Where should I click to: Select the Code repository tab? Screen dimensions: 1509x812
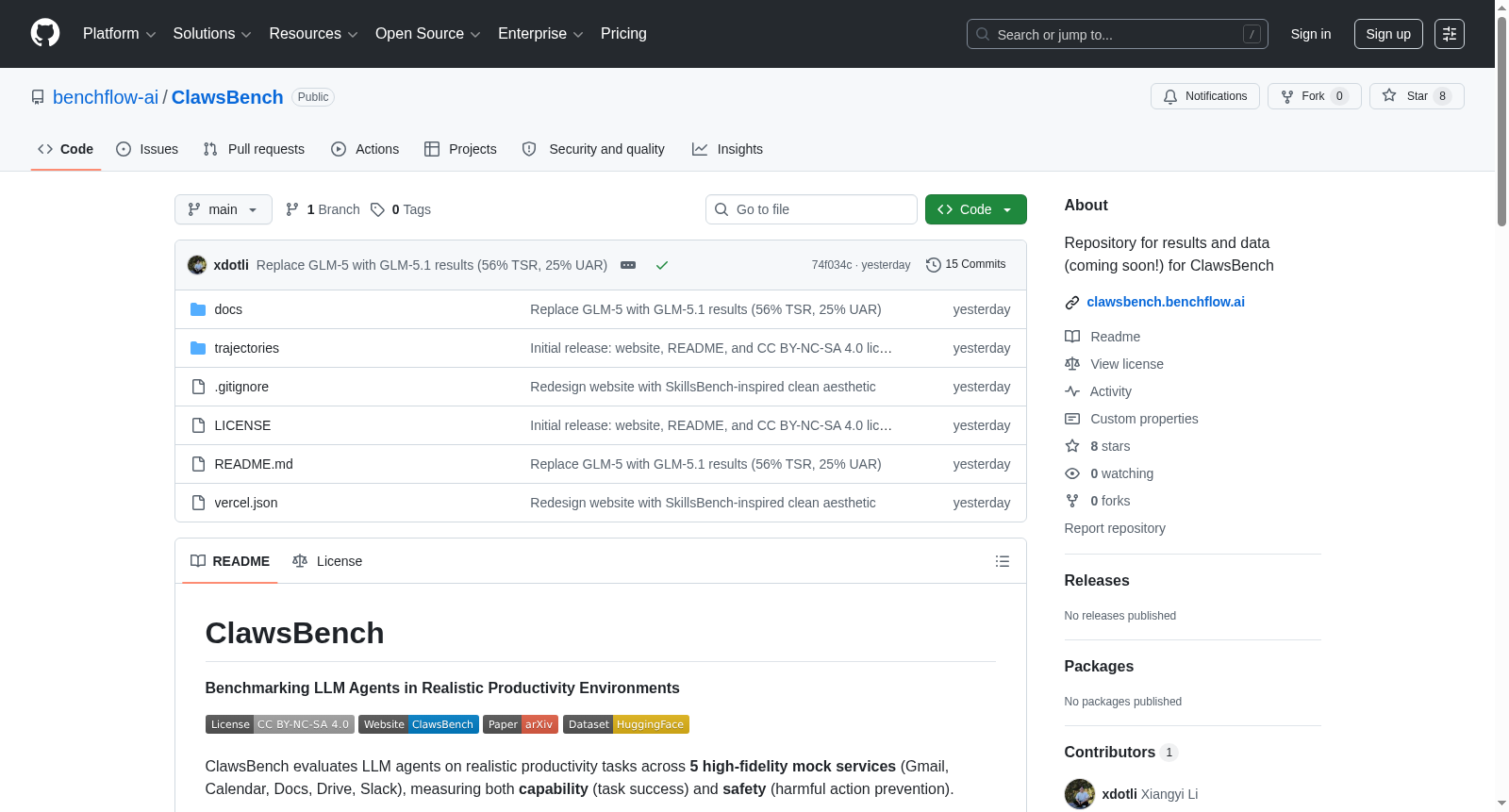click(66, 149)
